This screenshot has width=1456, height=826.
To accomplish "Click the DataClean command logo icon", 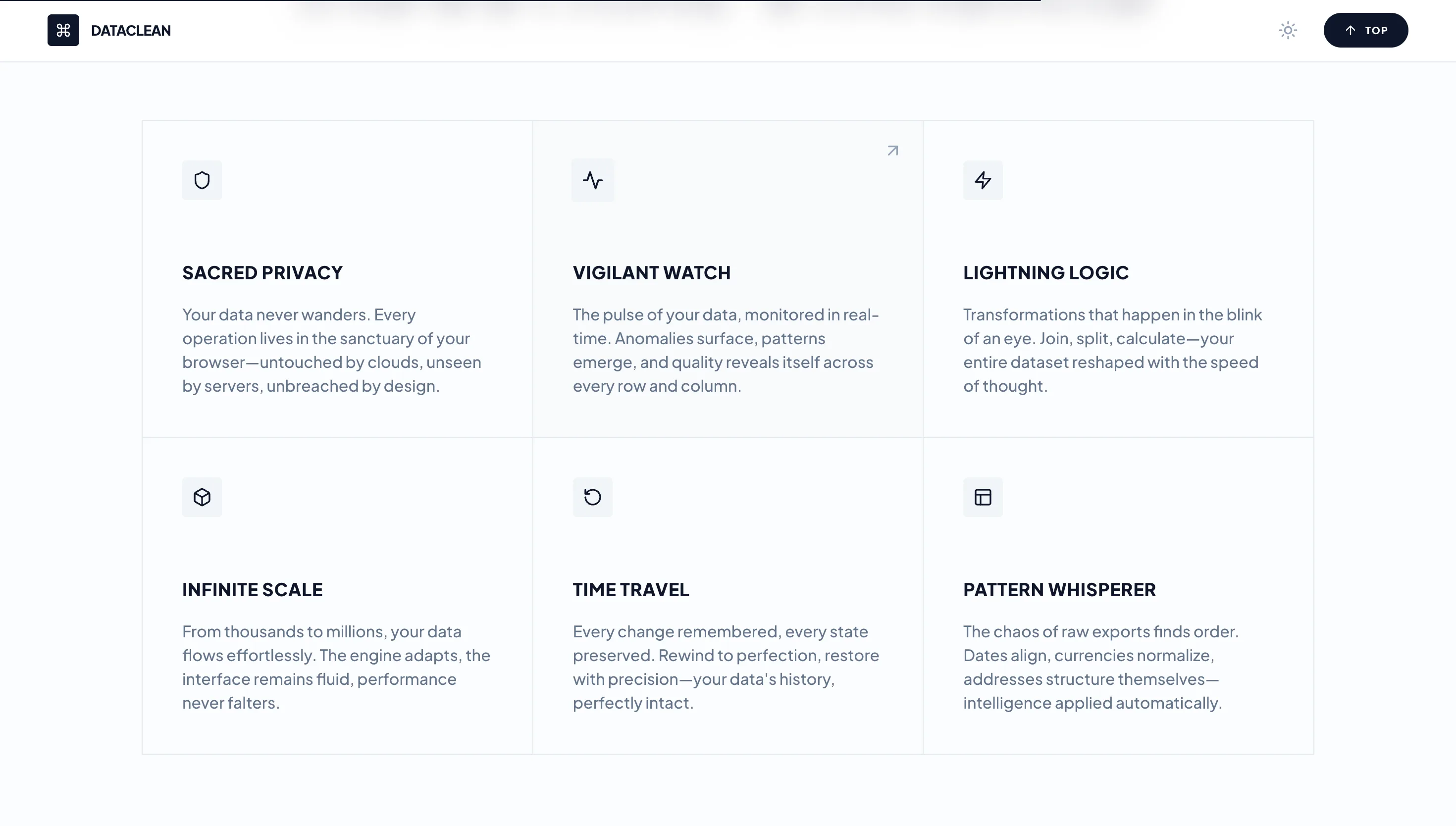I will click(x=63, y=30).
